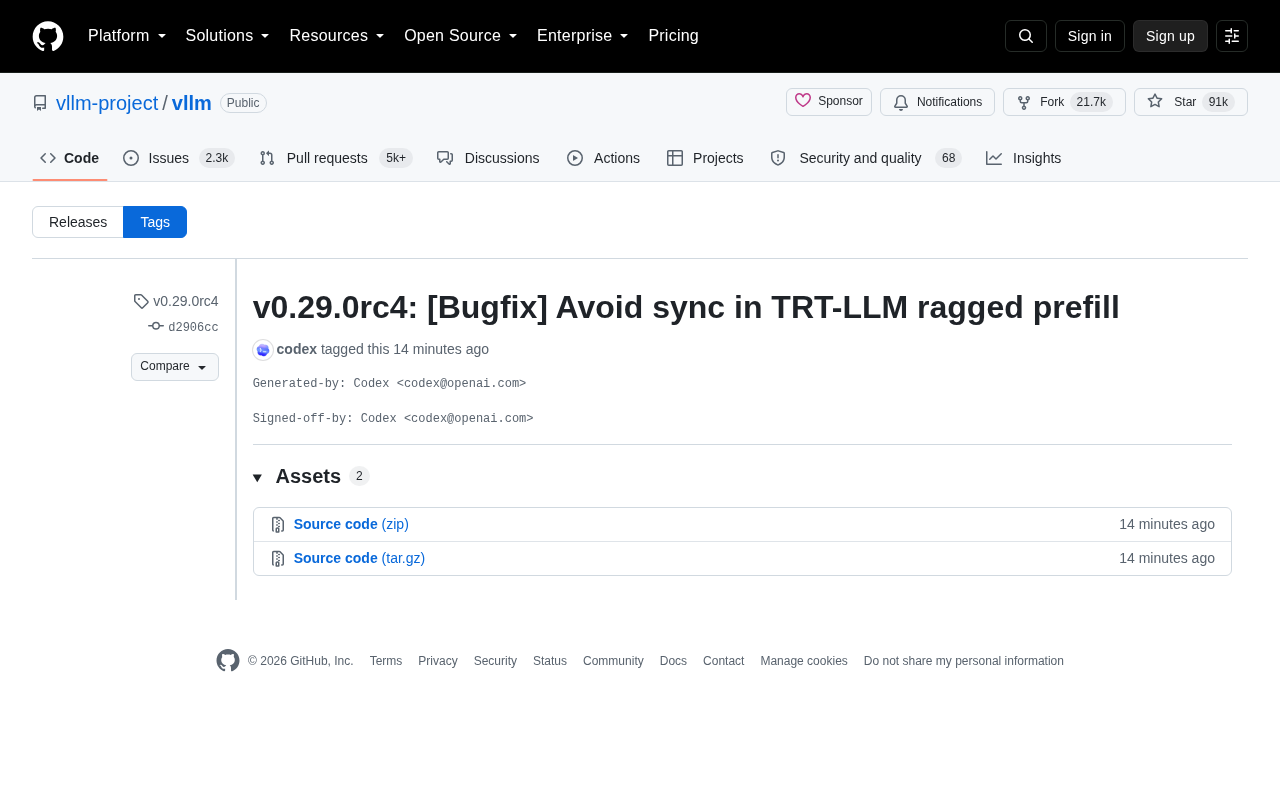
Task: Expand the Enterprise menu
Action: (583, 36)
